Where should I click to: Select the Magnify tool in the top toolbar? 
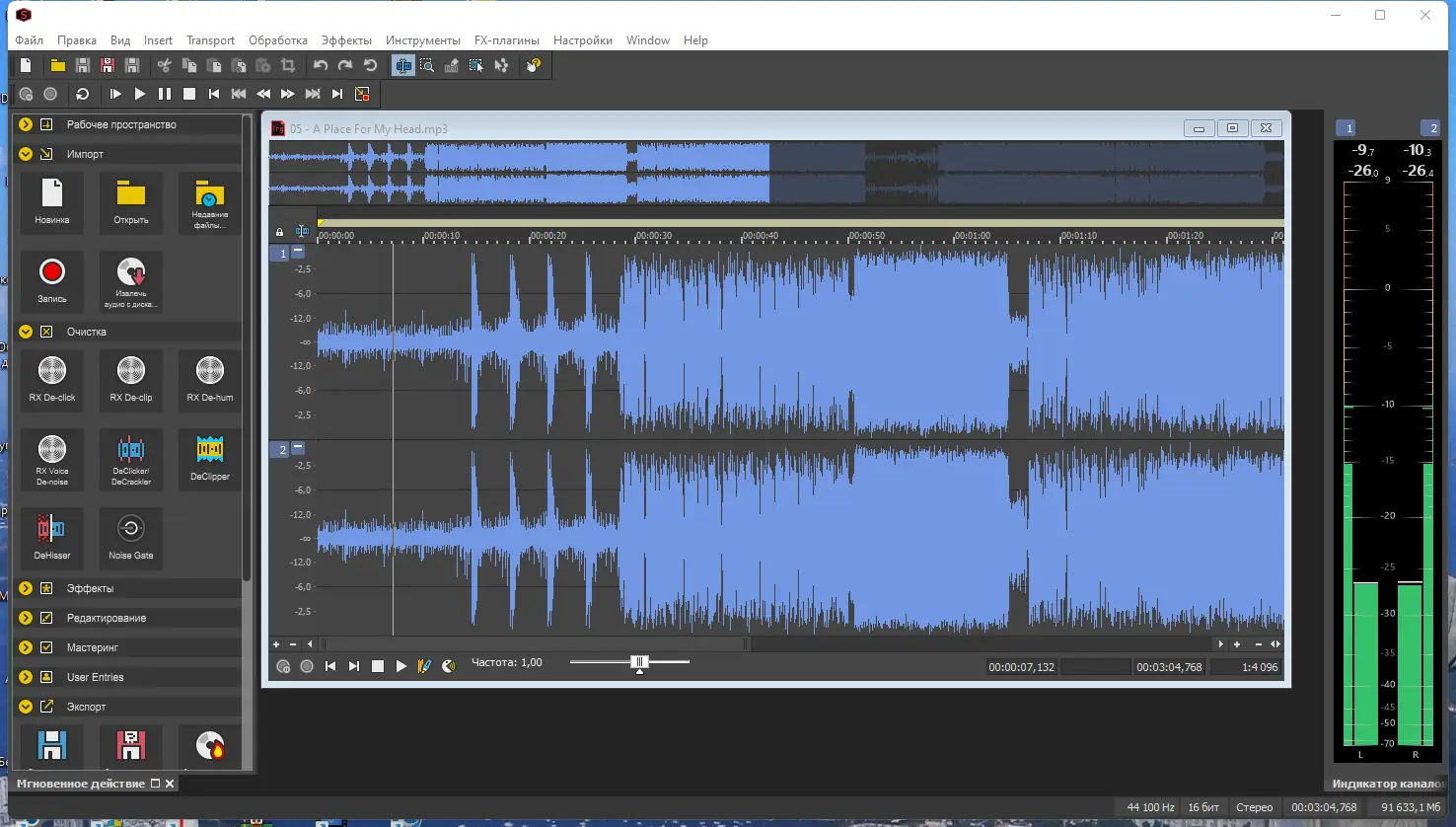427,65
